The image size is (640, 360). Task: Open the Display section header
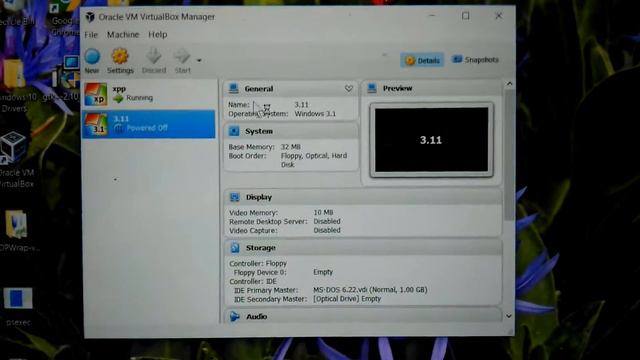pos(363,197)
